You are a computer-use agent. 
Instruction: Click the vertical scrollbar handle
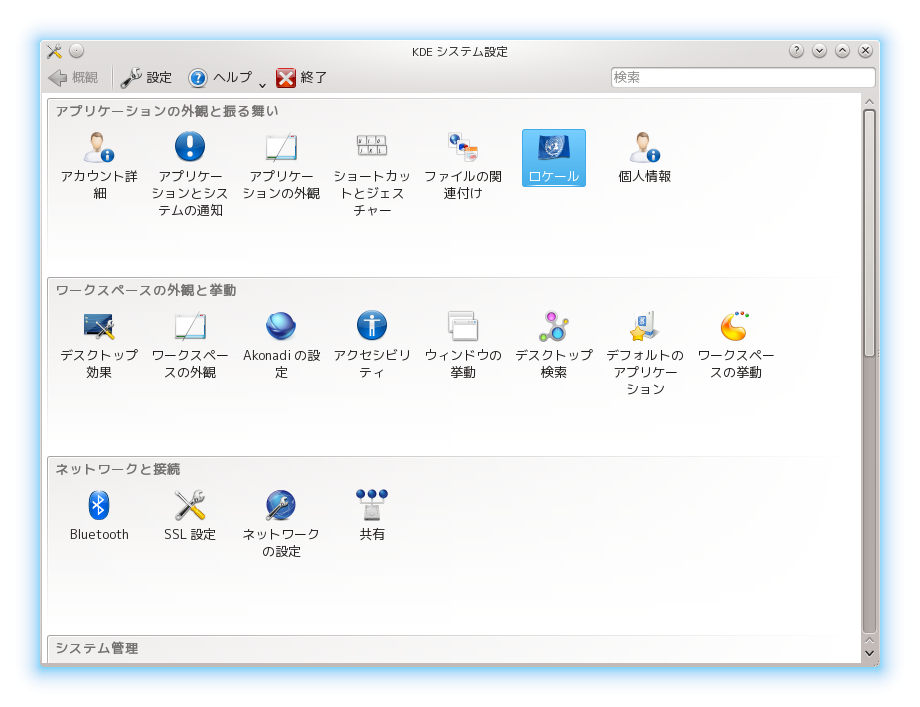coord(869,232)
